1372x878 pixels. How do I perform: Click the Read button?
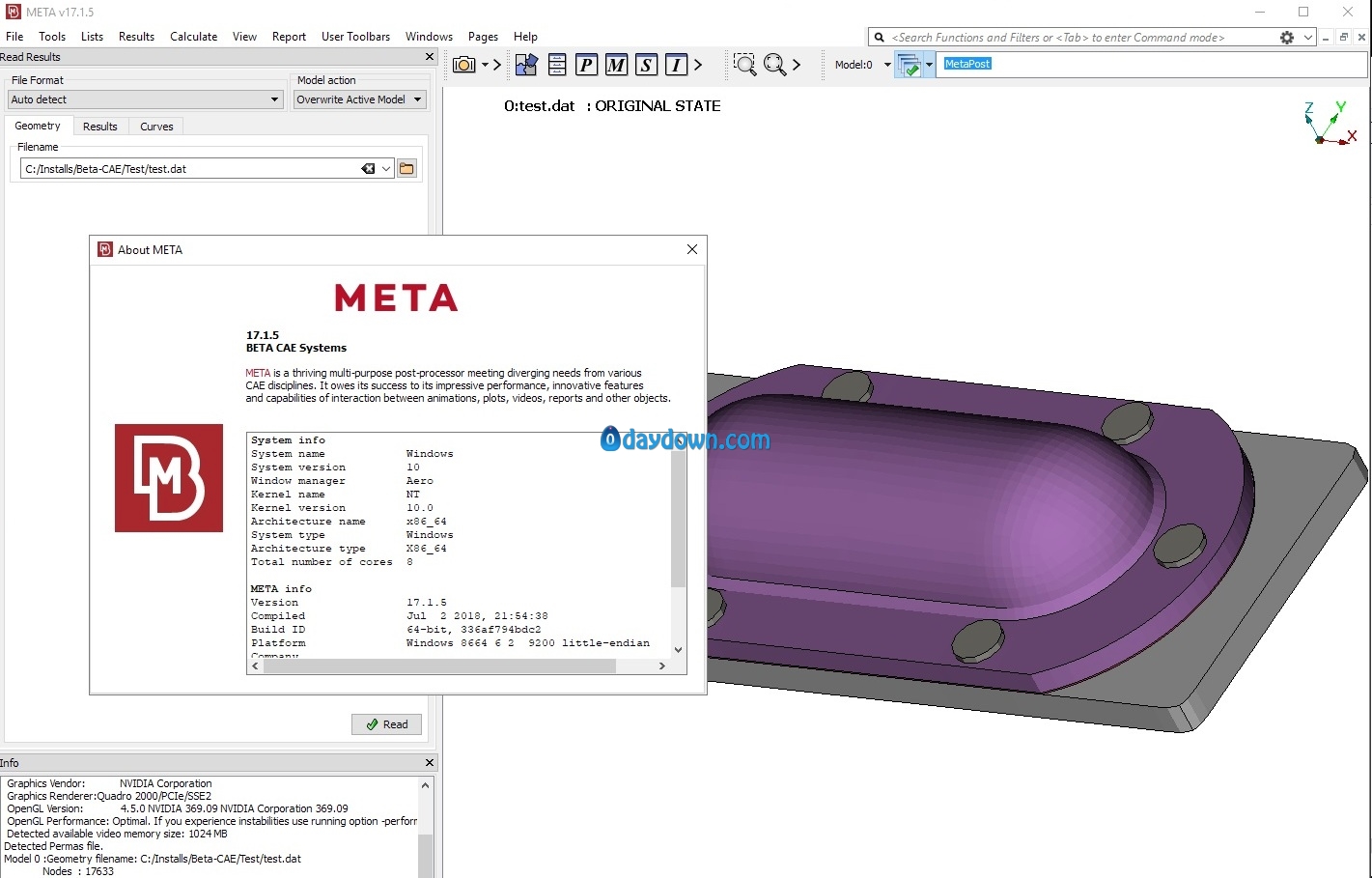tap(386, 724)
